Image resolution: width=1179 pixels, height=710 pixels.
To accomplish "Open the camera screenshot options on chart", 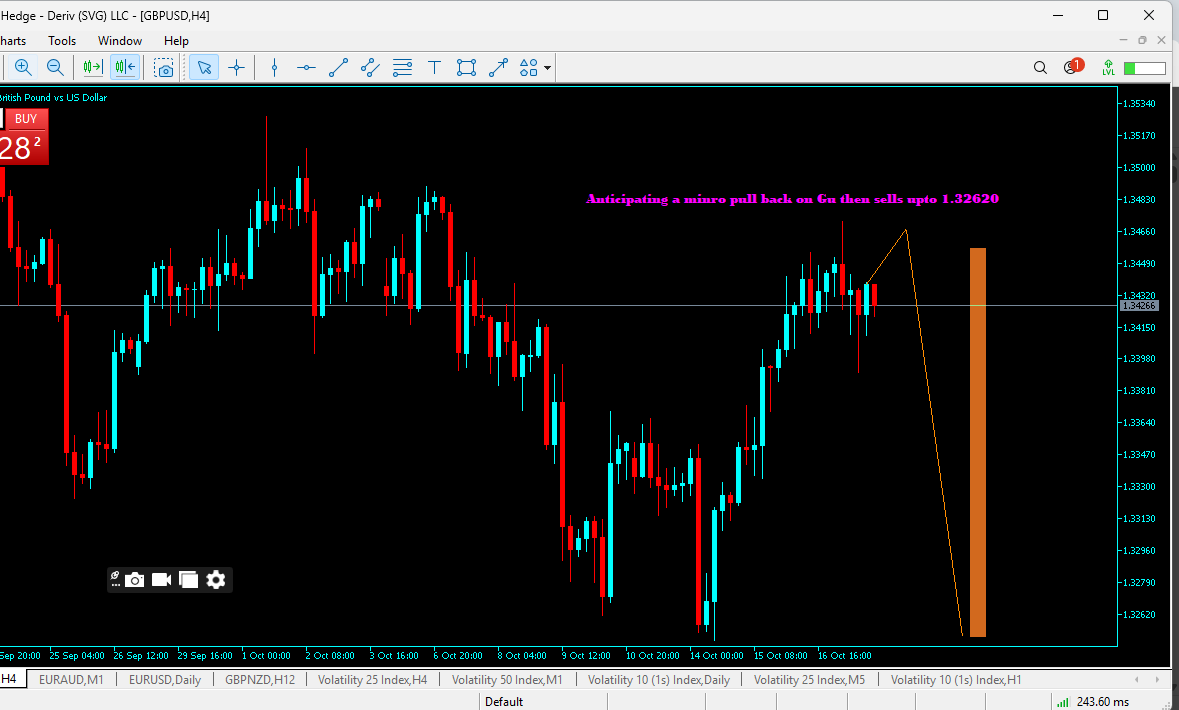I will point(134,579).
